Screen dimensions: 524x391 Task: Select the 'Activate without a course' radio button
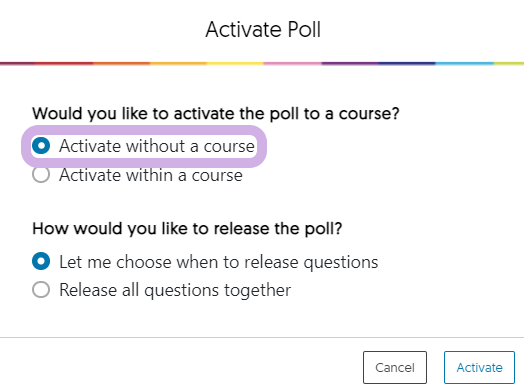[41, 146]
